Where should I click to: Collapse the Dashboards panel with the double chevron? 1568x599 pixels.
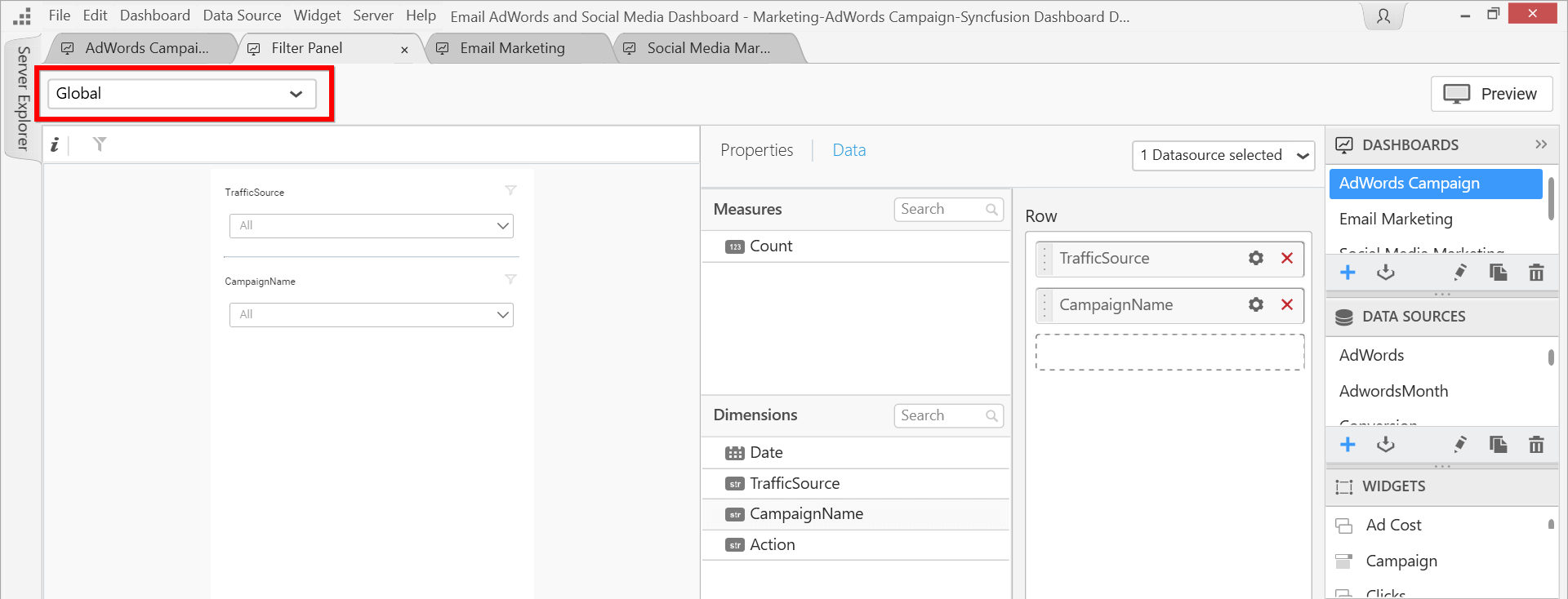pos(1540,144)
